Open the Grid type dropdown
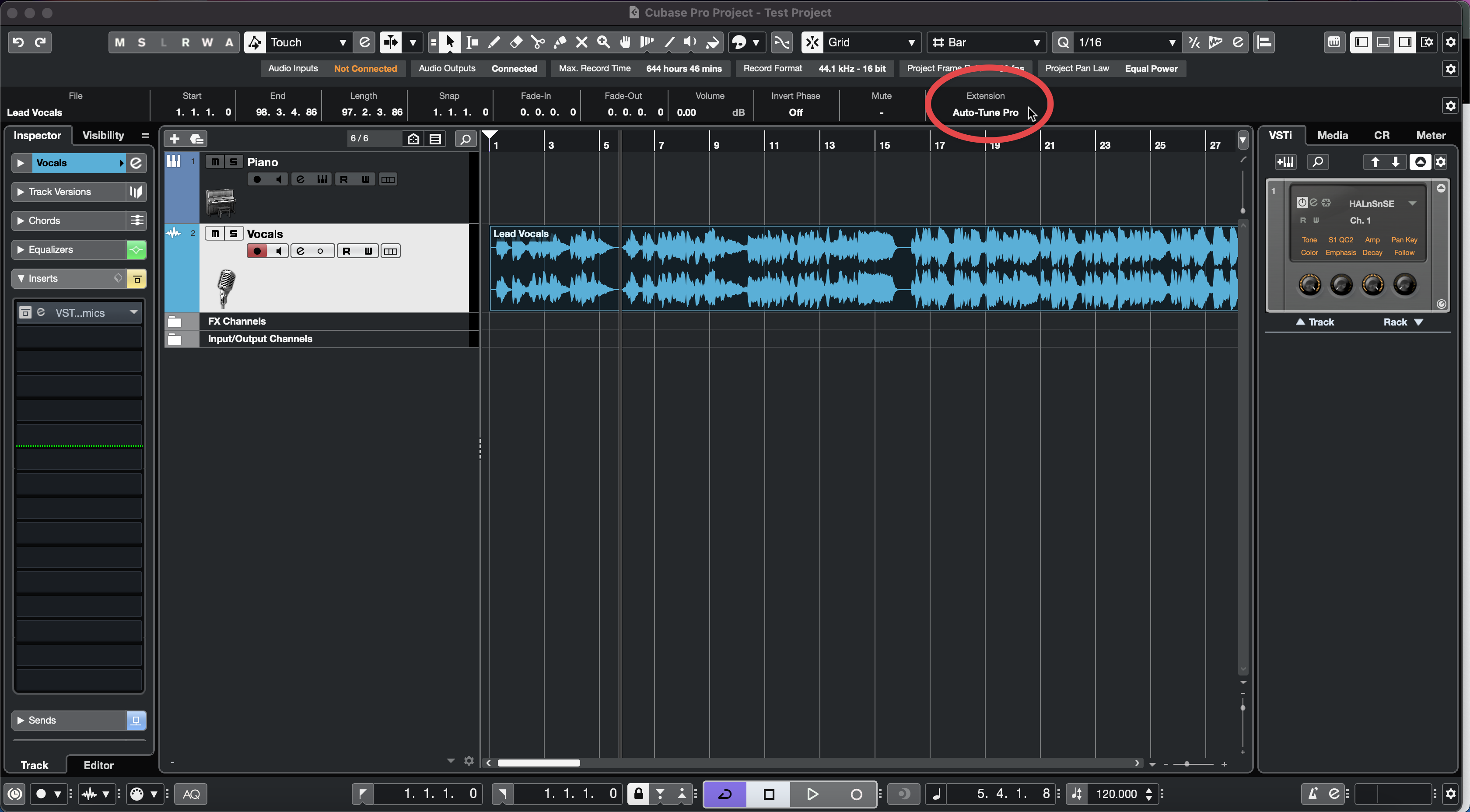The height and width of the screenshot is (812, 1470). pos(911,42)
